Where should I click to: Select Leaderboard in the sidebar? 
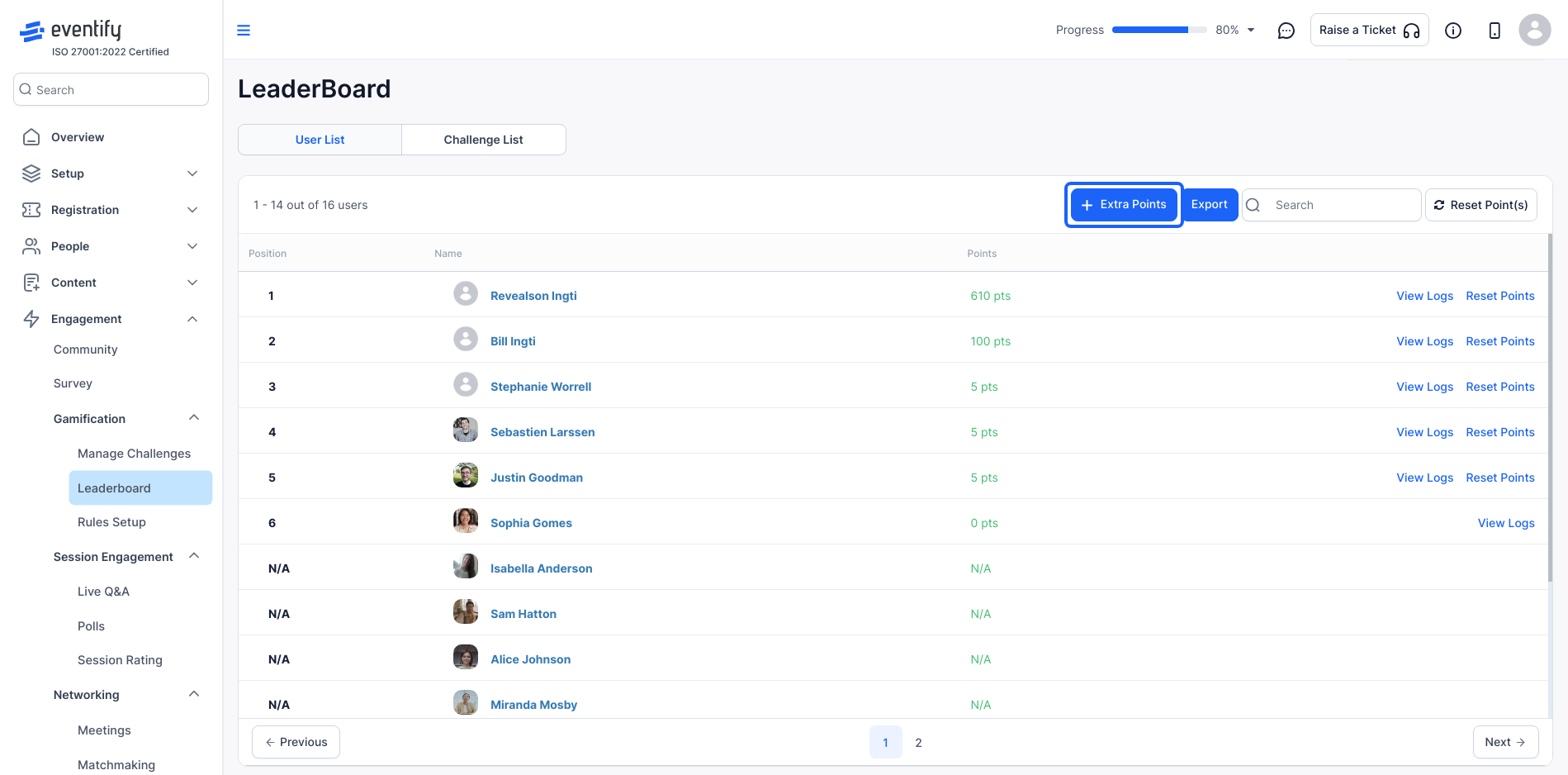tap(140, 488)
